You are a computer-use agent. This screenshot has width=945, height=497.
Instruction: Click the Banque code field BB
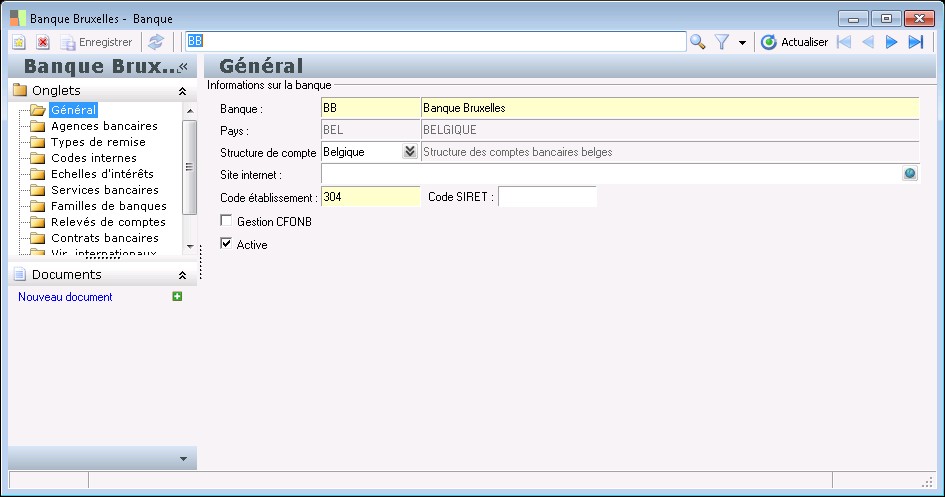point(371,108)
